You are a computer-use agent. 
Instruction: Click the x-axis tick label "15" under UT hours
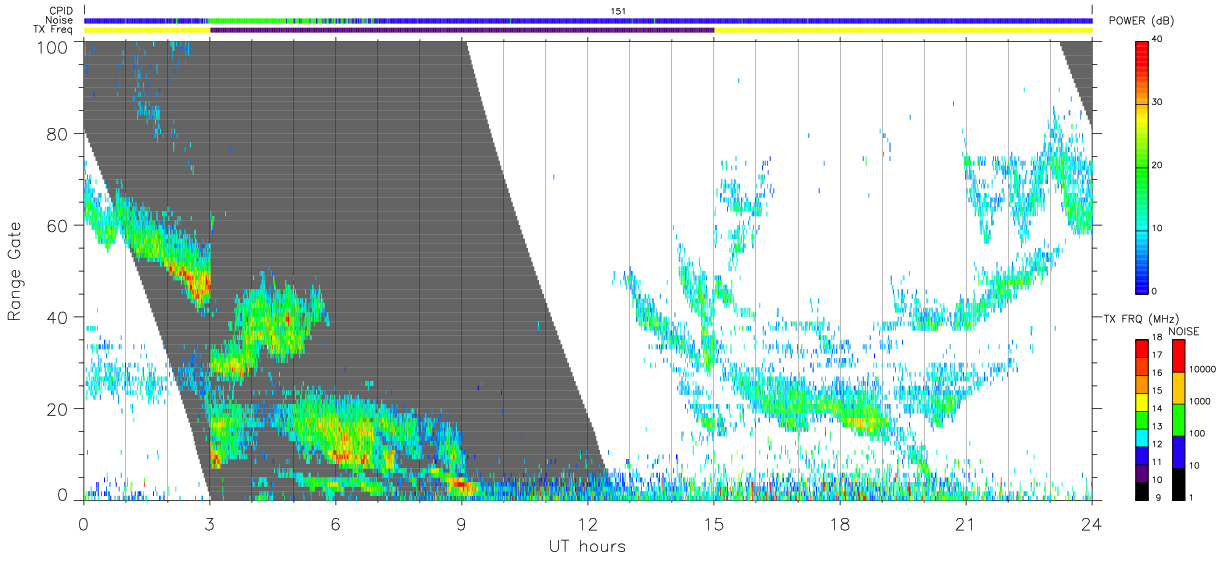[713, 525]
